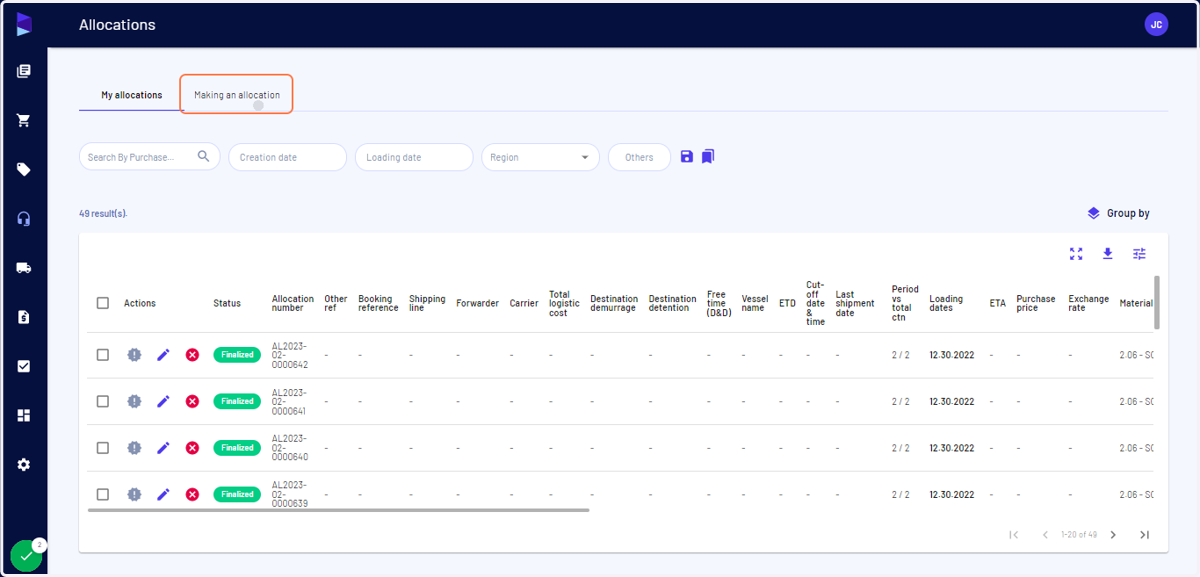The height and width of the screenshot is (577, 1200).
Task: Click the vertical table scrollbar
Action: tap(1157, 303)
